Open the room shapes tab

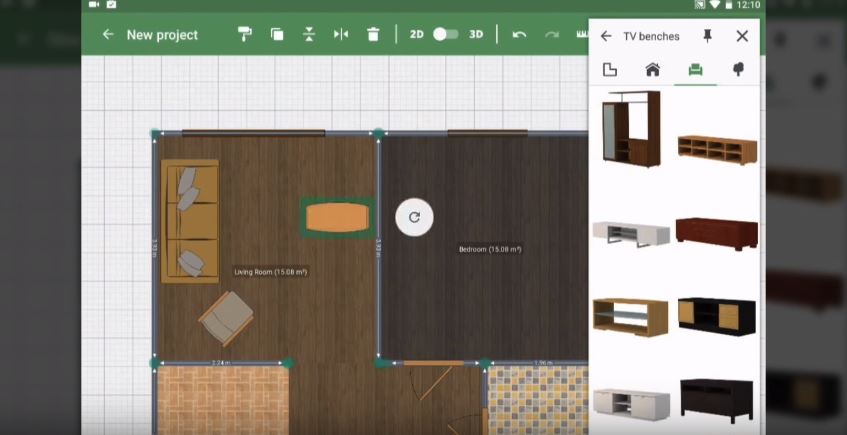coord(609,69)
